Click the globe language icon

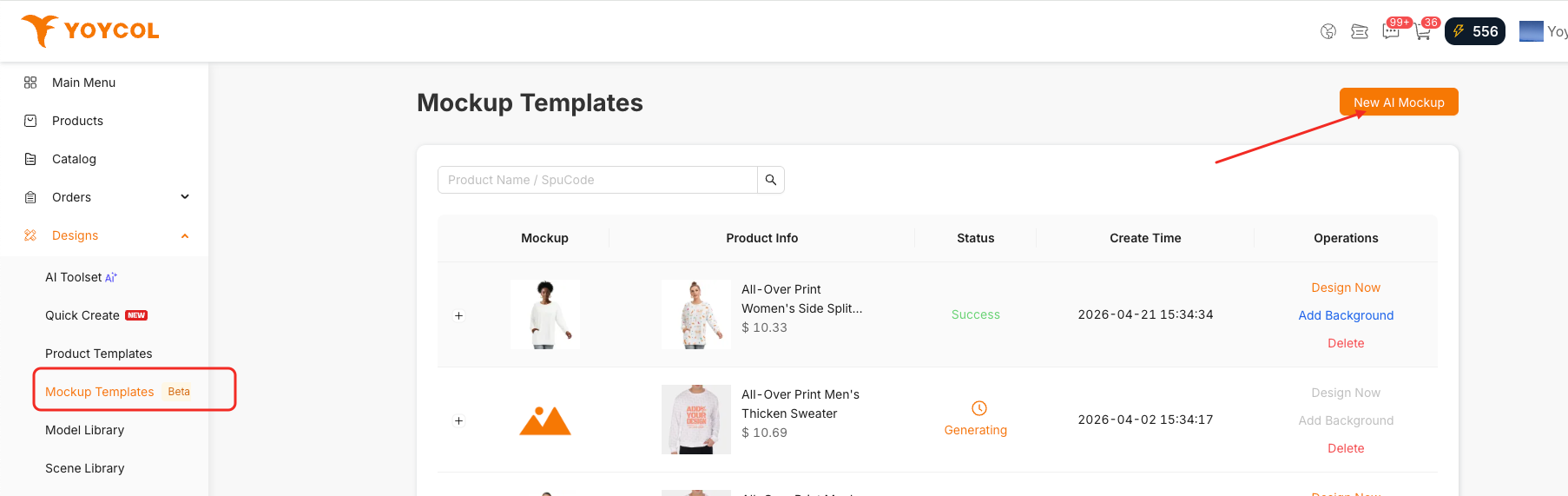(1328, 32)
